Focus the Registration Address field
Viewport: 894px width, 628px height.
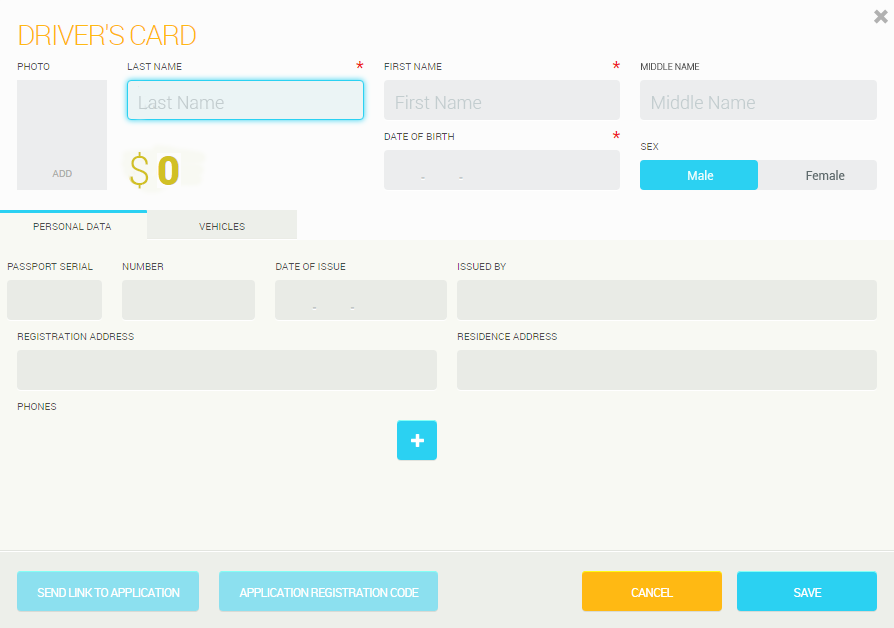(x=227, y=370)
